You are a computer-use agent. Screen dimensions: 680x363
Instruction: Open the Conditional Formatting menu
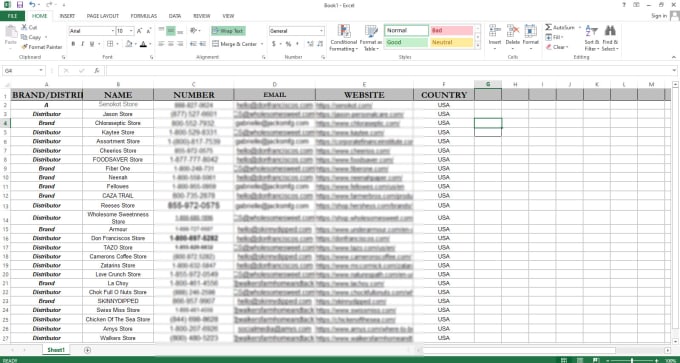click(343, 38)
